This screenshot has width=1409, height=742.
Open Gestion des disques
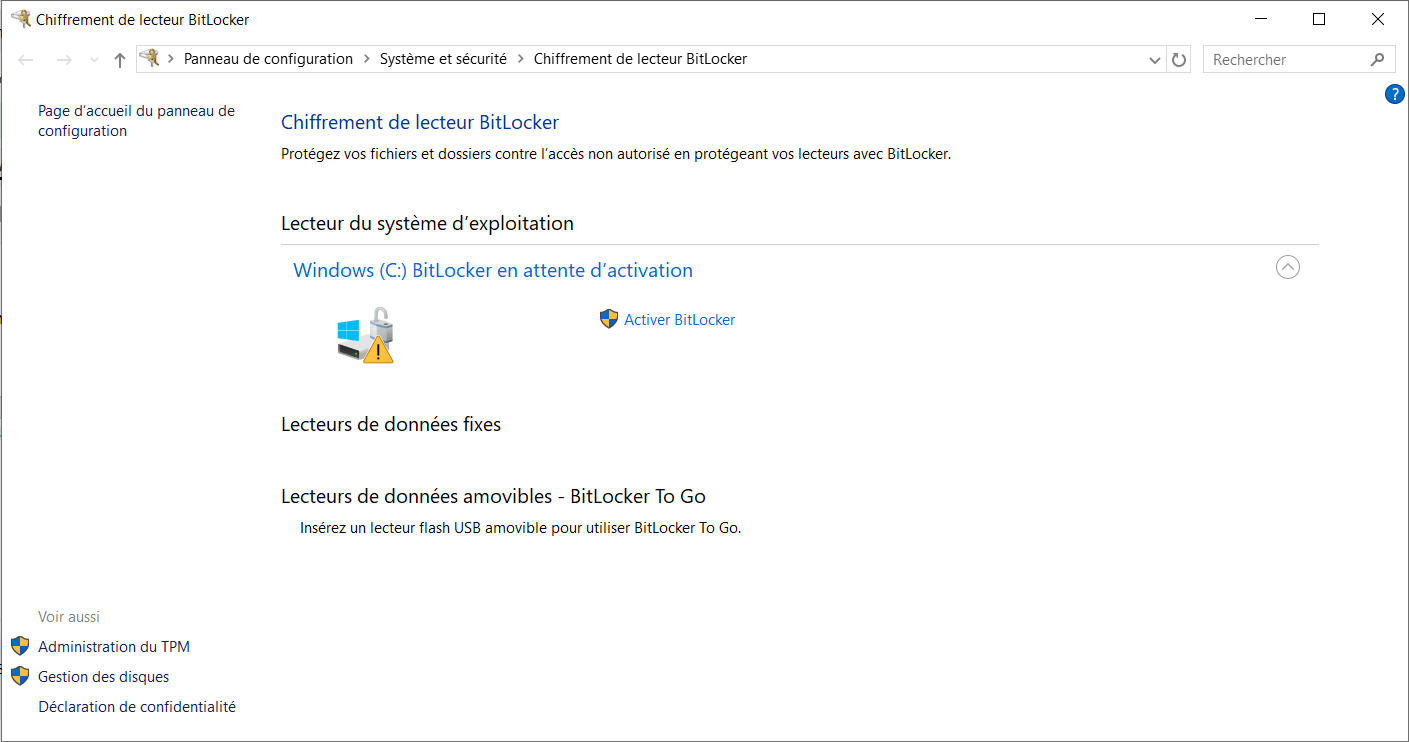pos(104,677)
